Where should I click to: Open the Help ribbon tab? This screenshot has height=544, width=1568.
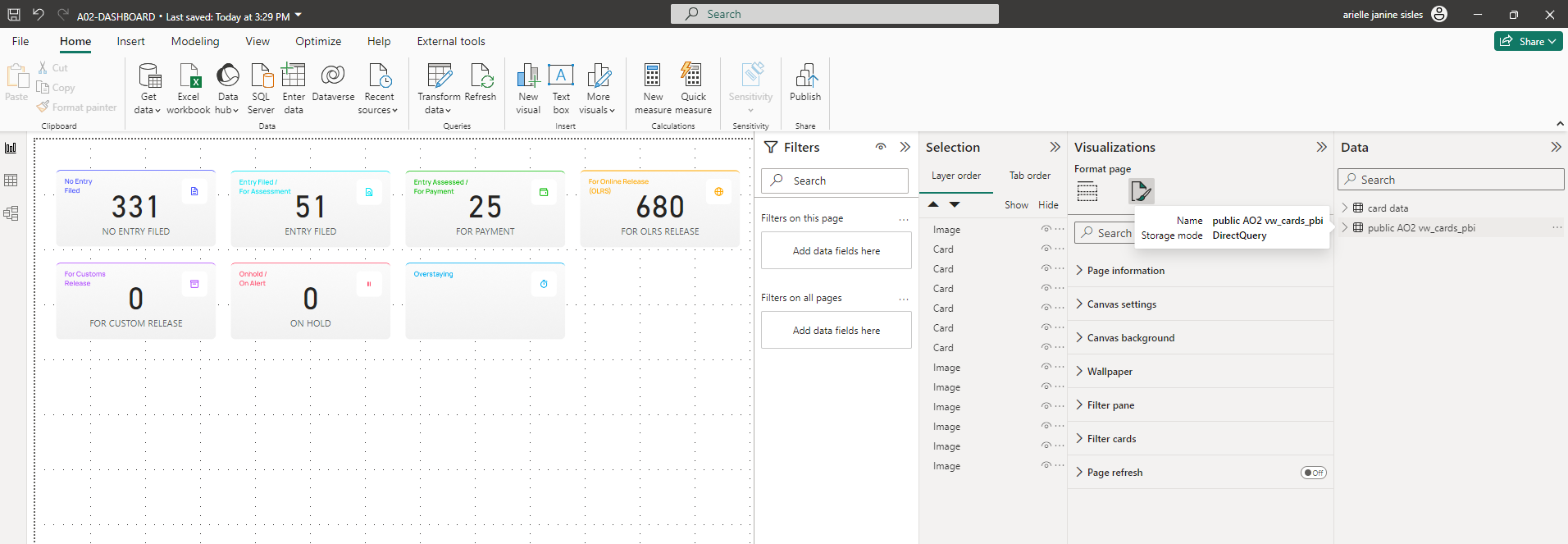(x=379, y=41)
